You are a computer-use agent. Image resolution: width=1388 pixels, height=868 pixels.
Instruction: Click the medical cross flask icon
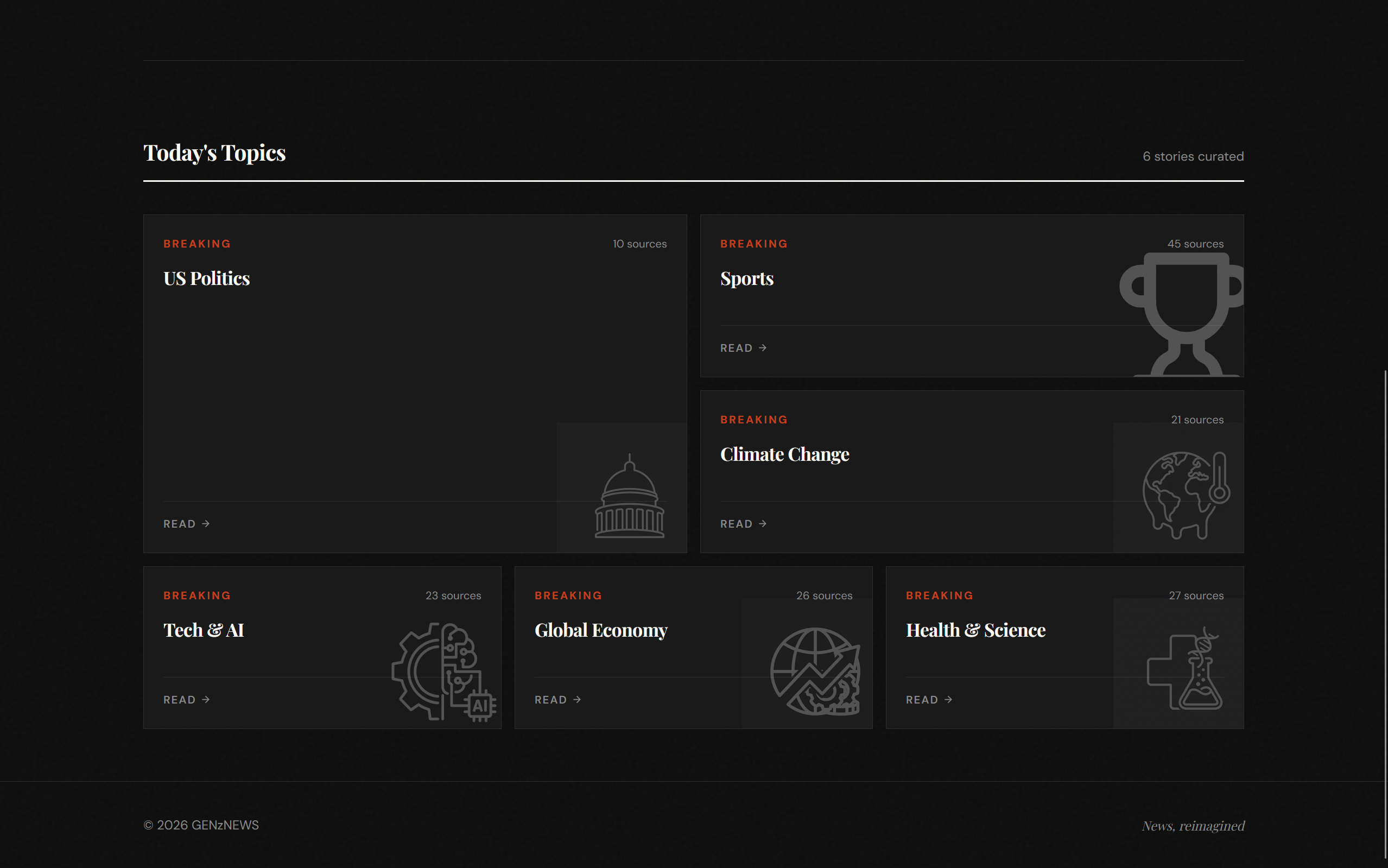tap(1184, 670)
